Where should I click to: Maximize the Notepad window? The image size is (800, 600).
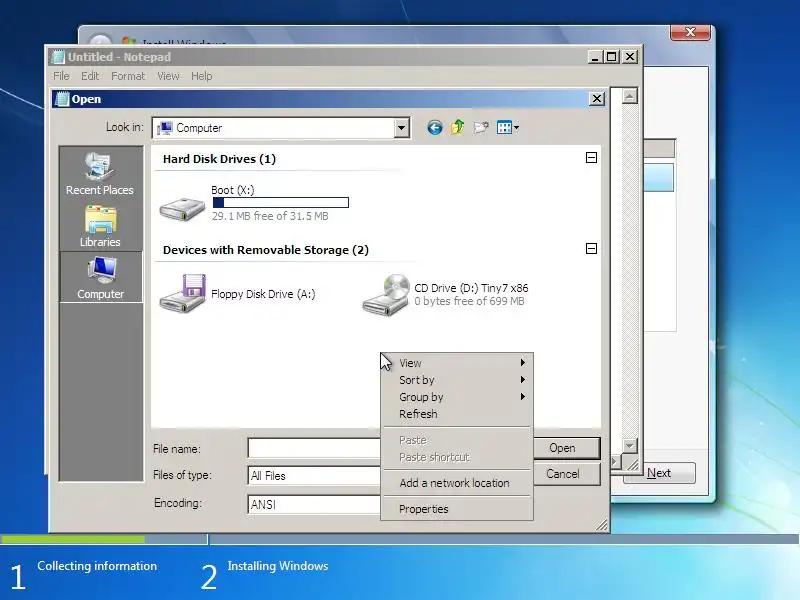(x=611, y=57)
